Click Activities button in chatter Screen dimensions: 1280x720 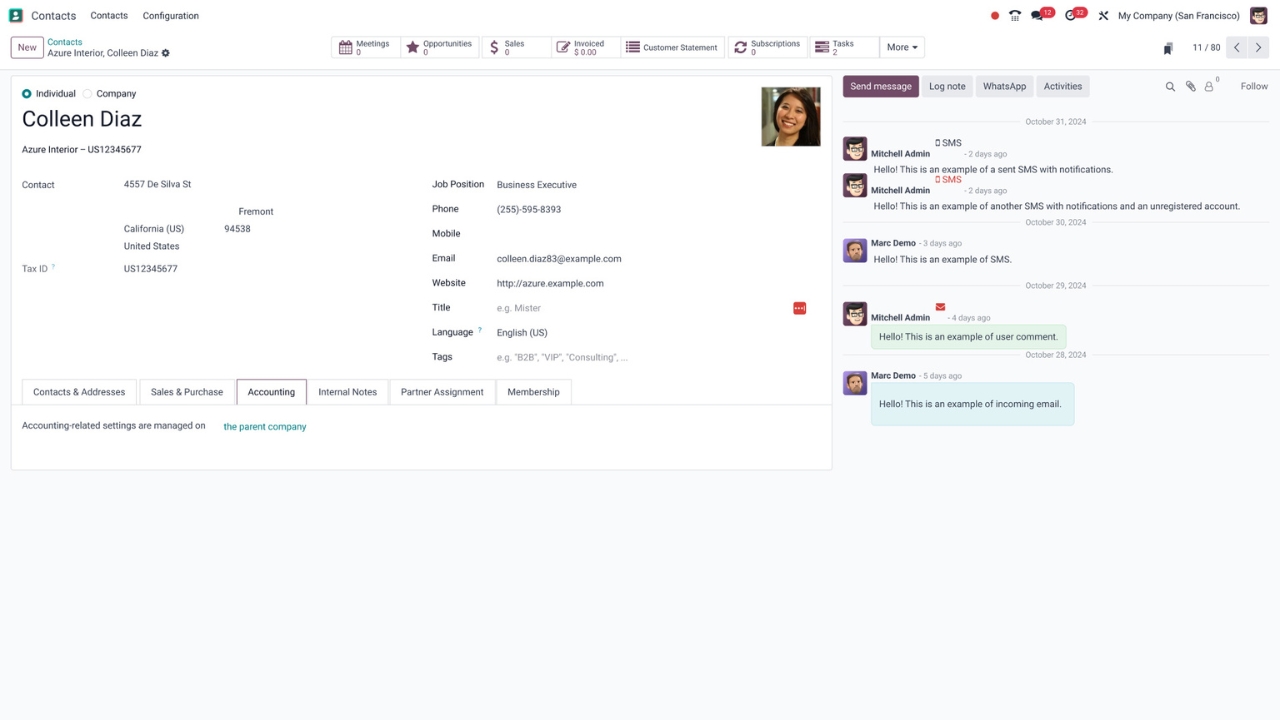coord(1063,87)
